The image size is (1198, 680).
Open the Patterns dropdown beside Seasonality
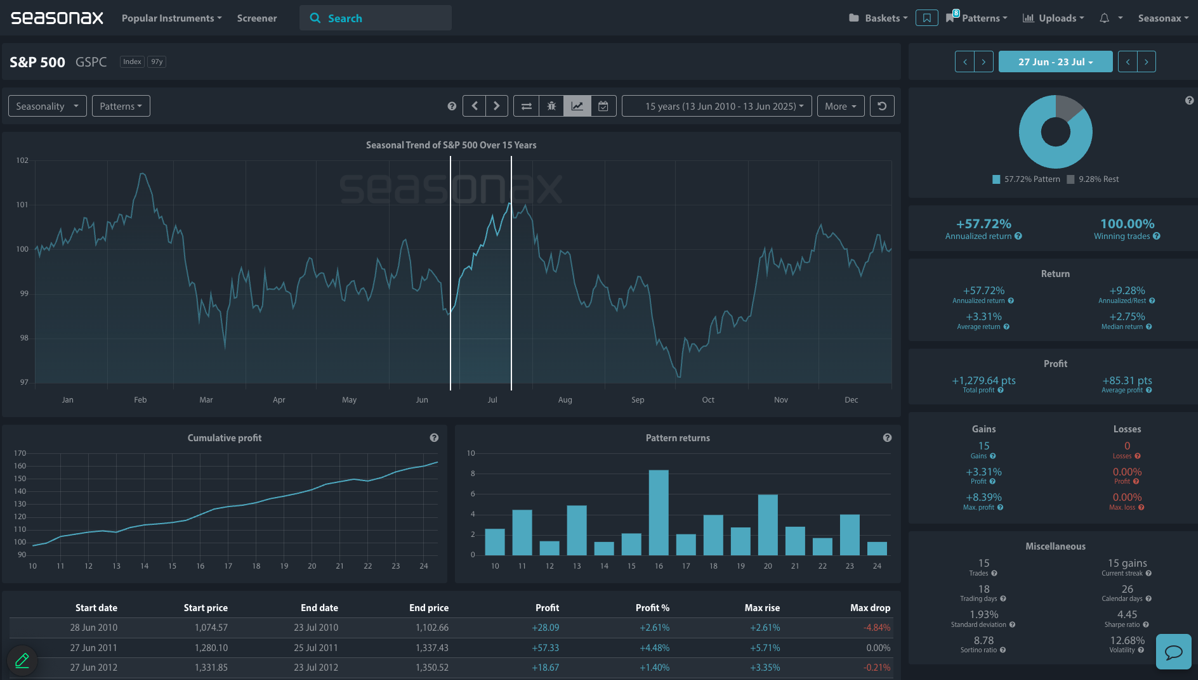point(121,106)
